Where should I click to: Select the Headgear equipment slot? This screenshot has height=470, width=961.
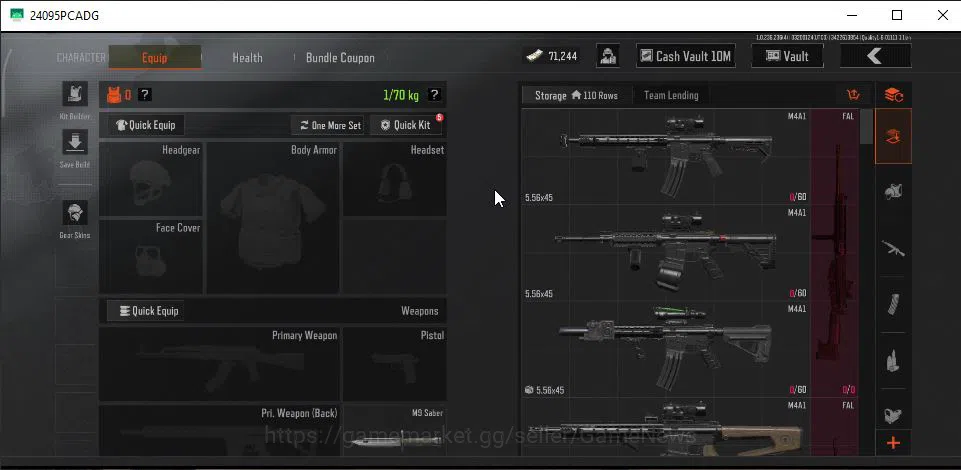(151, 180)
